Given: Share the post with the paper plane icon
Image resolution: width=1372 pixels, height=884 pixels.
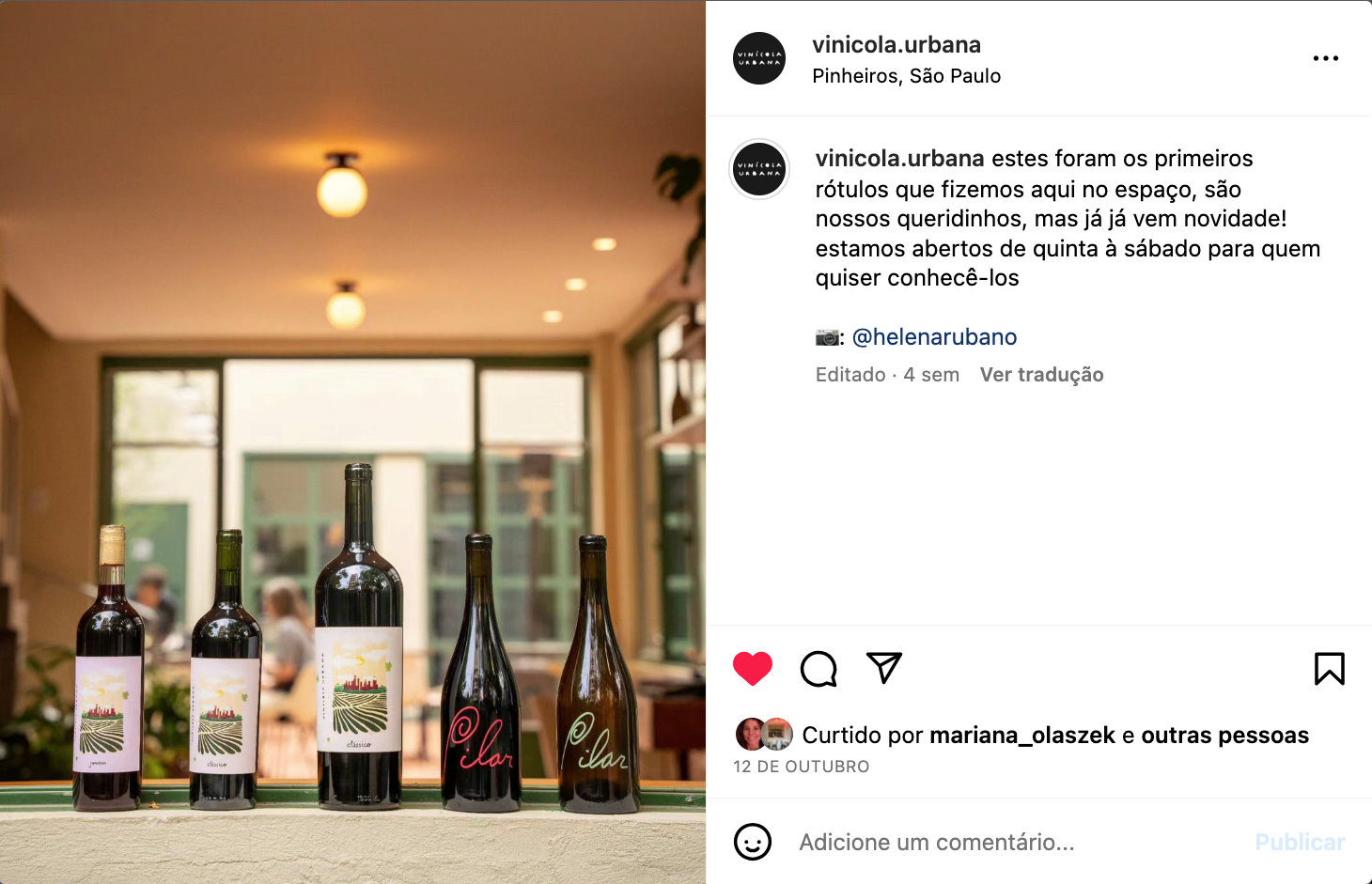Looking at the screenshot, I should point(884,668).
